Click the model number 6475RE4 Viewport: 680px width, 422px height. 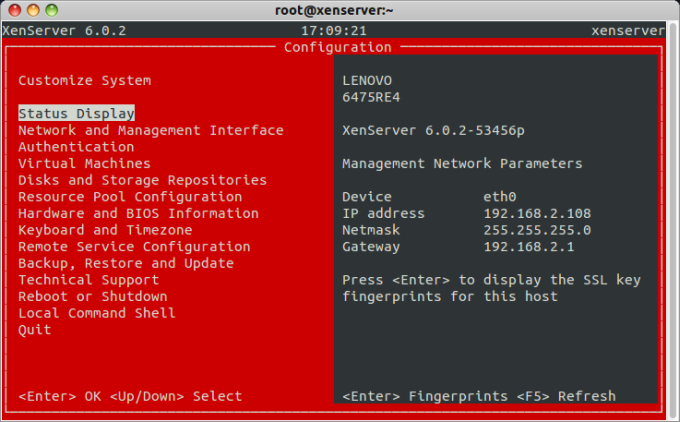click(371, 97)
